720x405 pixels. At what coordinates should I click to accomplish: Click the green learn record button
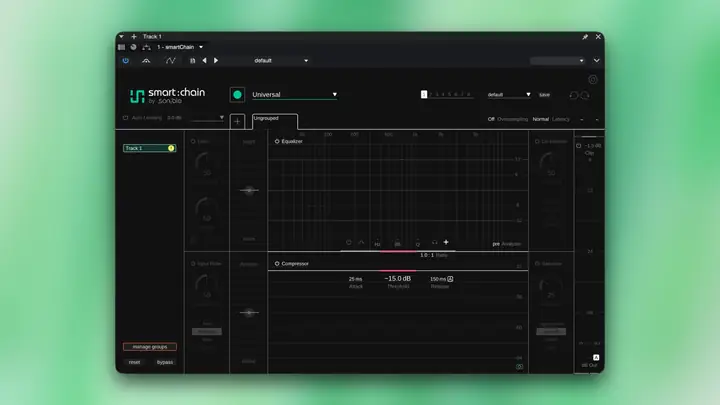click(x=237, y=95)
